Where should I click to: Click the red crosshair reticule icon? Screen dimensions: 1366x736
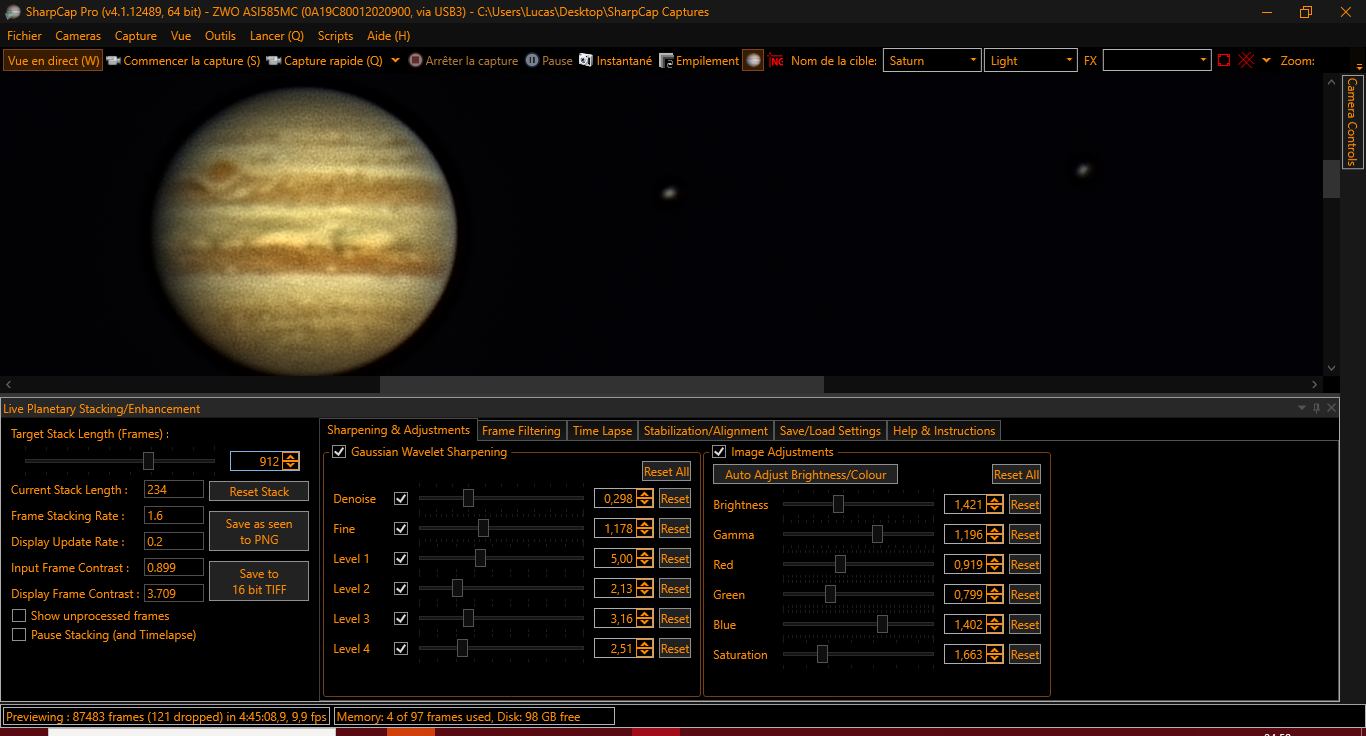click(1246, 61)
